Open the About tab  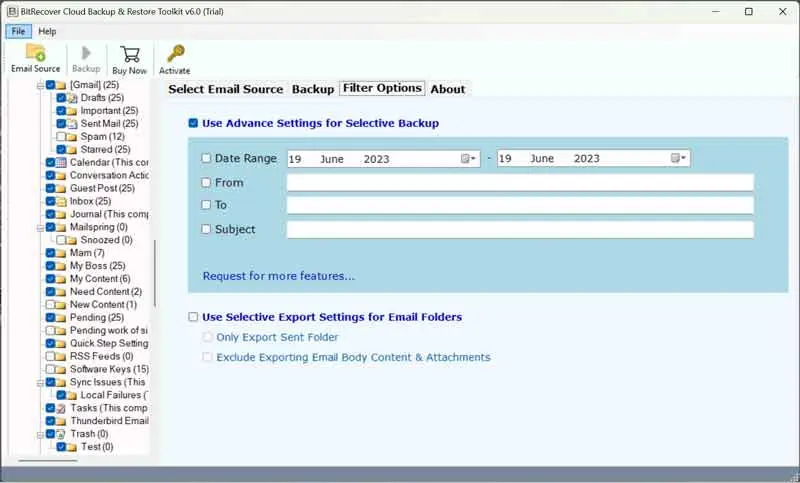[x=447, y=89]
